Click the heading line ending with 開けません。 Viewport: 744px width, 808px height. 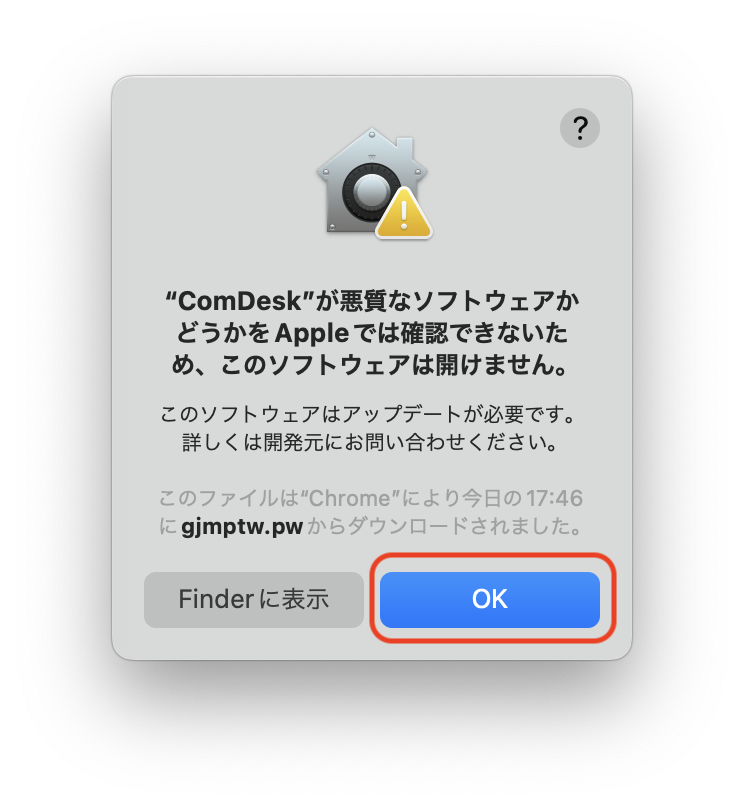point(370,365)
